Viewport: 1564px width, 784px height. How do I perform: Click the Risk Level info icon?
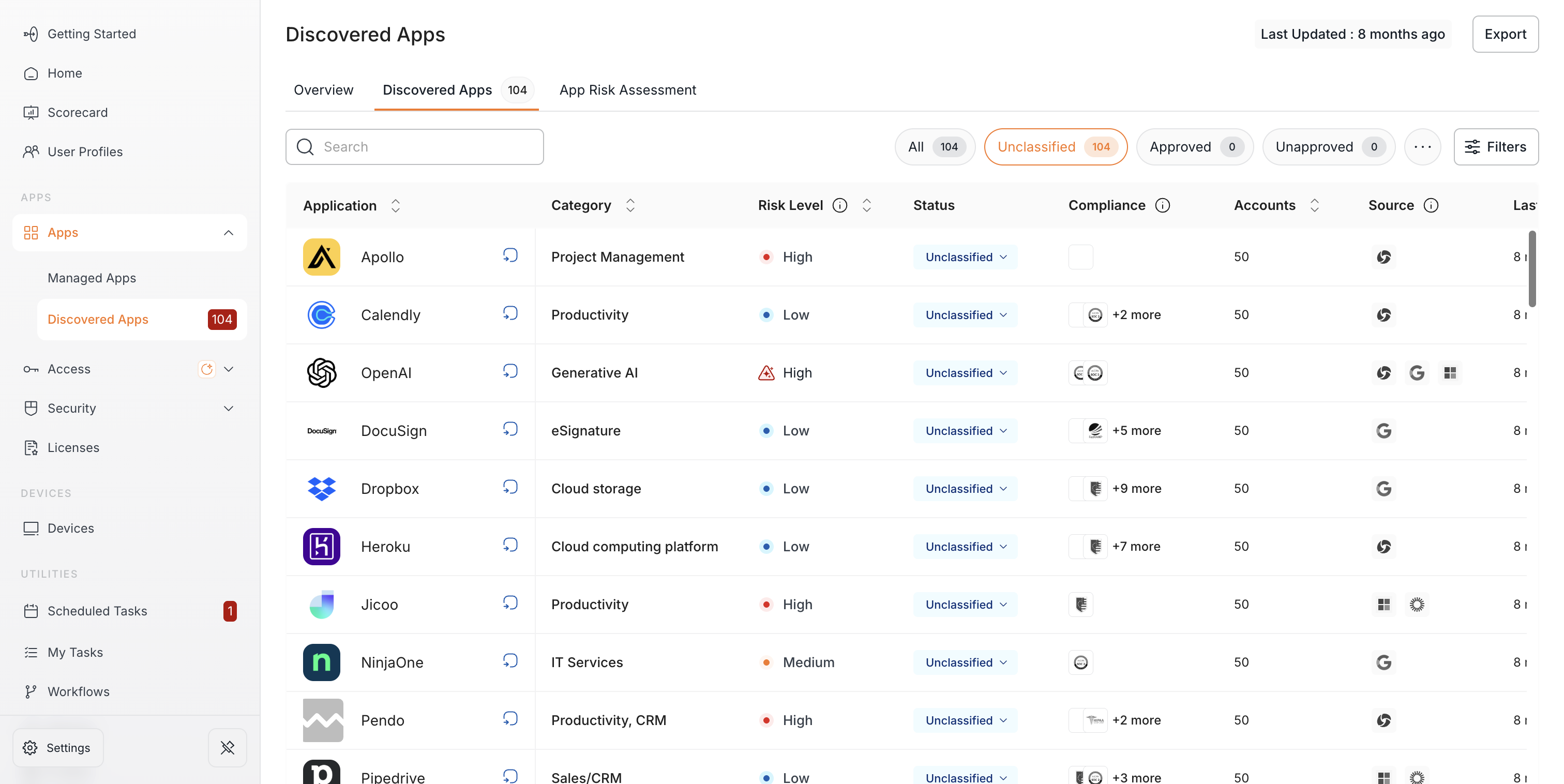pyautogui.click(x=840, y=205)
